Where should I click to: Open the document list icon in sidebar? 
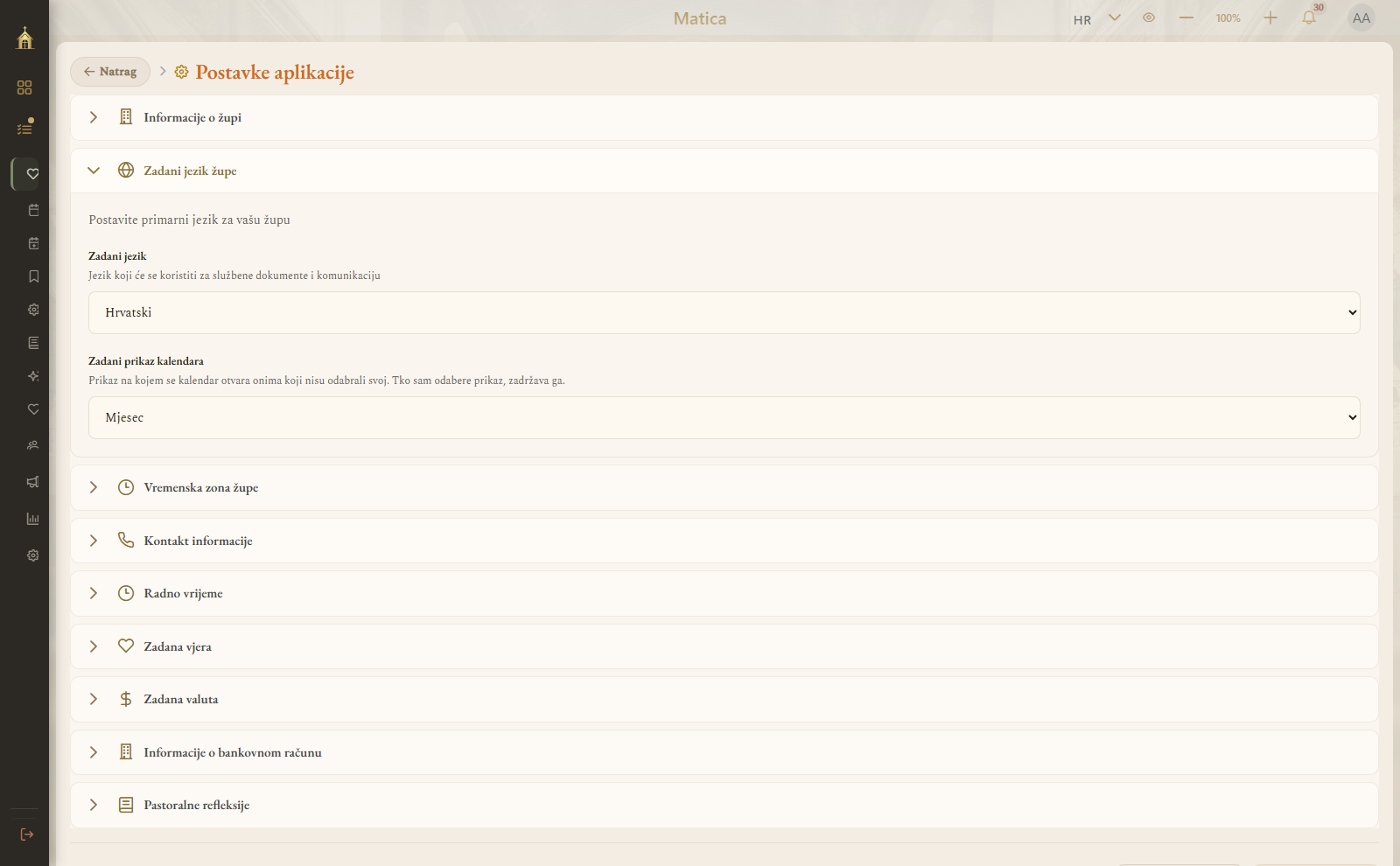33,343
